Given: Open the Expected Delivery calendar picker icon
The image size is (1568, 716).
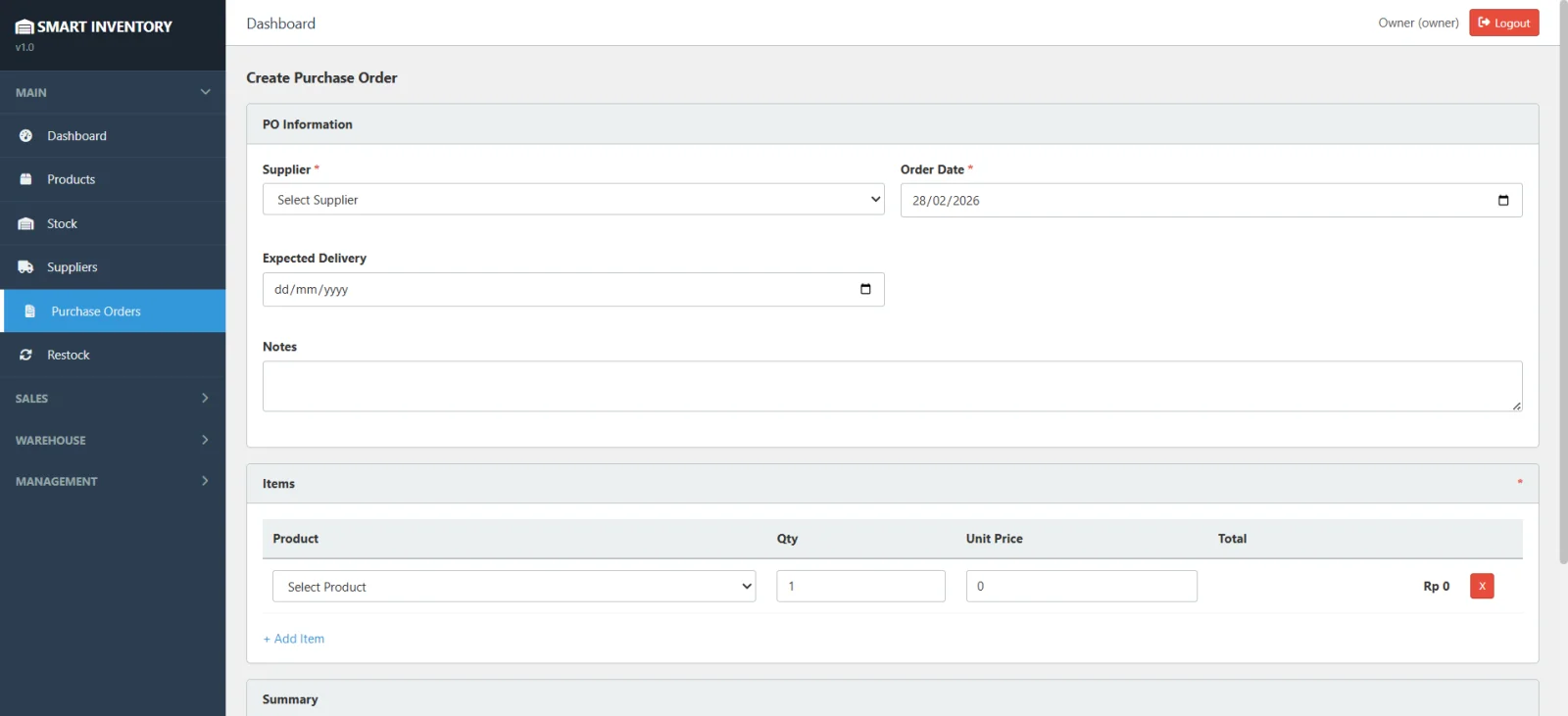Looking at the screenshot, I should pos(865,289).
